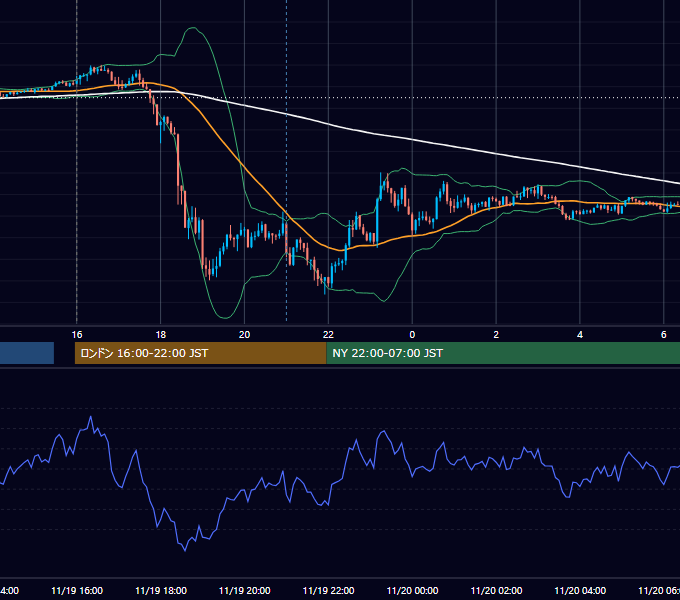The width and height of the screenshot is (680, 600).
Task: Click the 11/19 16:00 label on indicator axis
Action: (x=77, y=590)
